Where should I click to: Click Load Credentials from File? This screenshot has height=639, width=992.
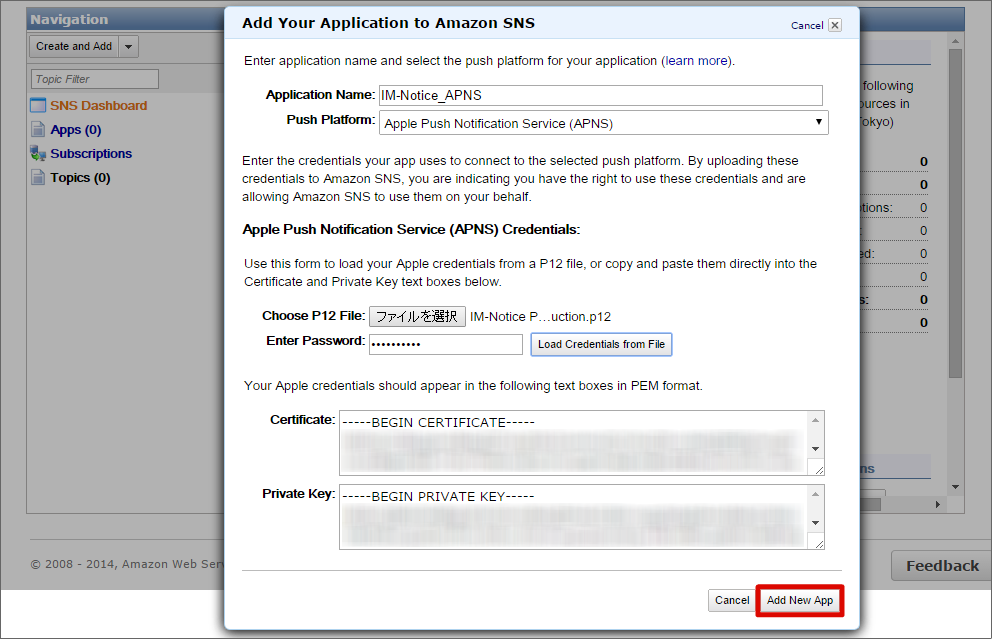[x=601, y=344]
